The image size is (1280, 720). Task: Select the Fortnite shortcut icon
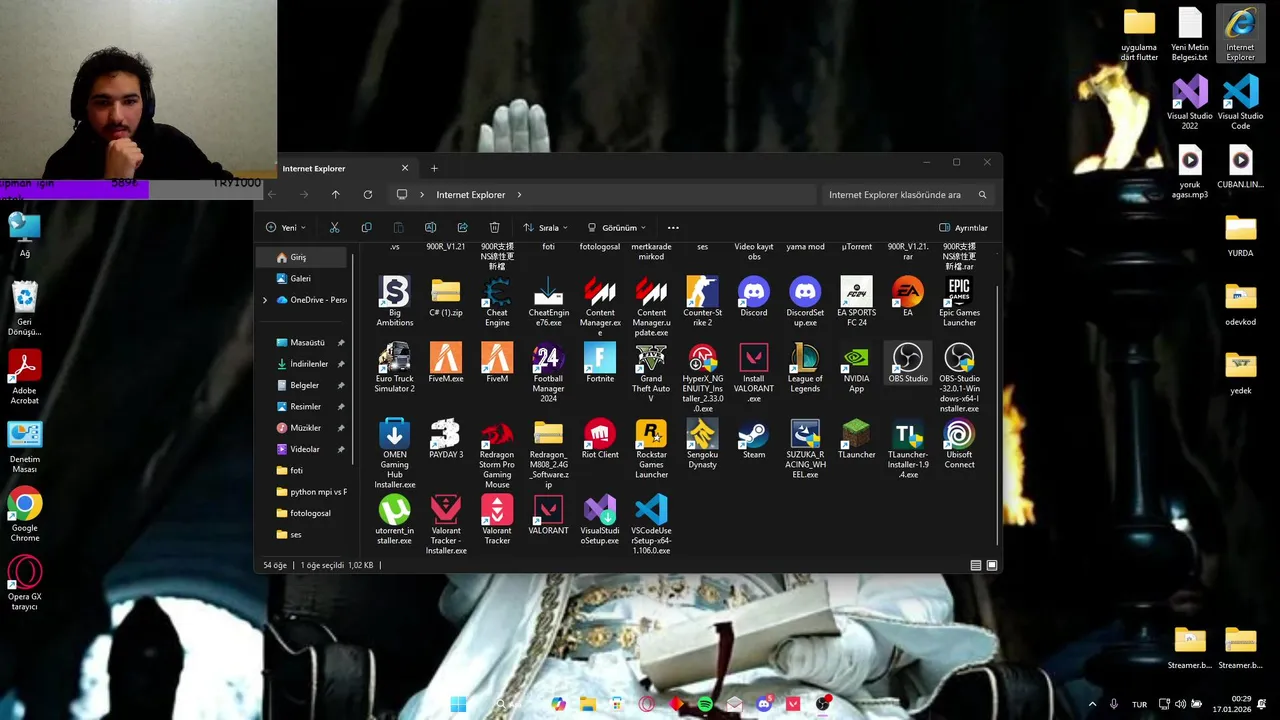pos(600,358)
